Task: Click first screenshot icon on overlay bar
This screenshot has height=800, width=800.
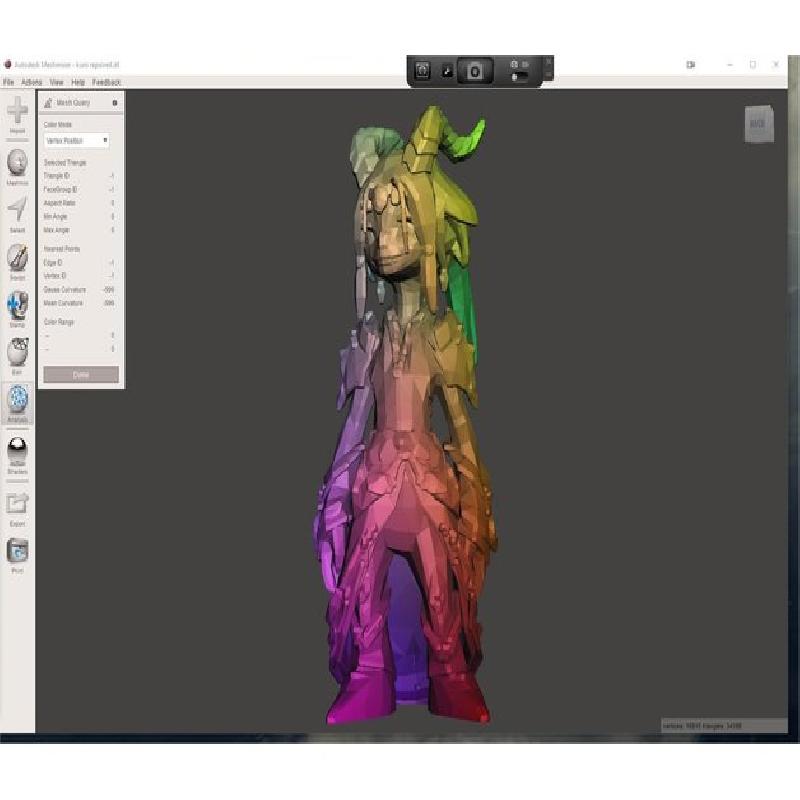Action: point(422,70)
